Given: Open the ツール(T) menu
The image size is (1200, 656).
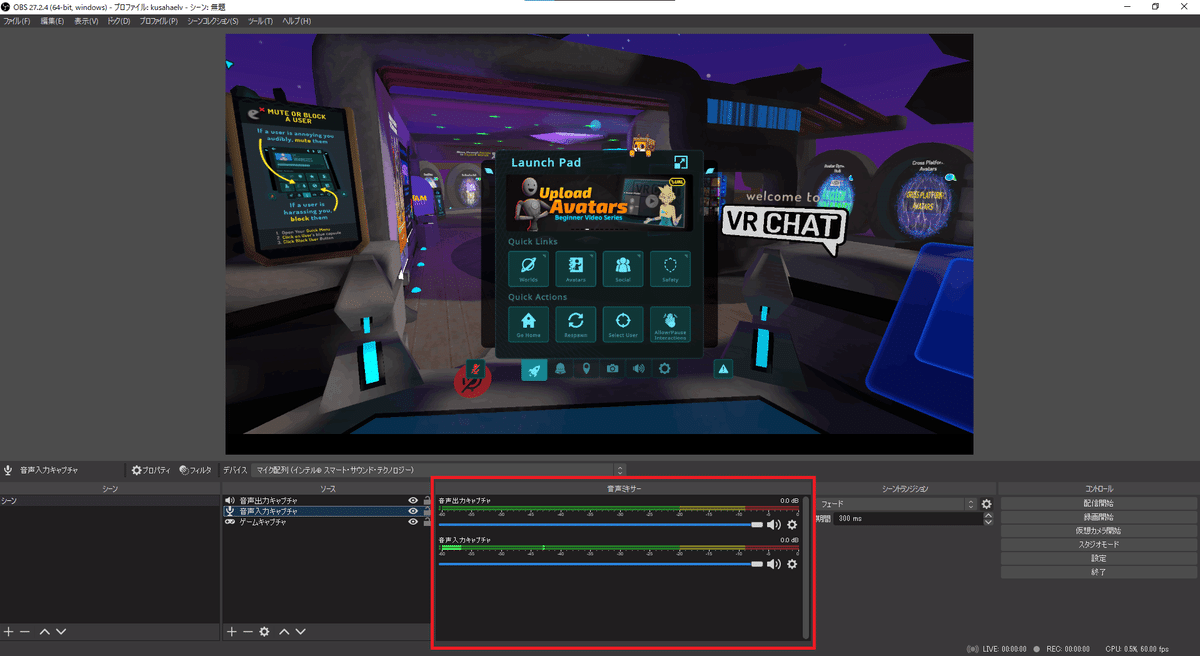Looking at the screenshot, I should pyautogui.click(x=260, y=20).
